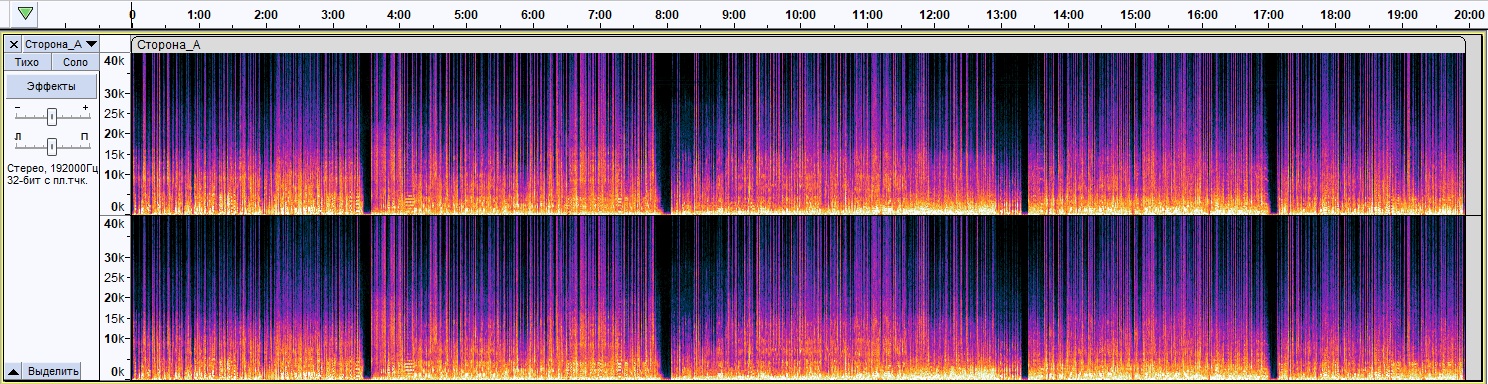Click 15:00 mark on the timeline ruler
1488x384 pixels.
[1134, 15]
